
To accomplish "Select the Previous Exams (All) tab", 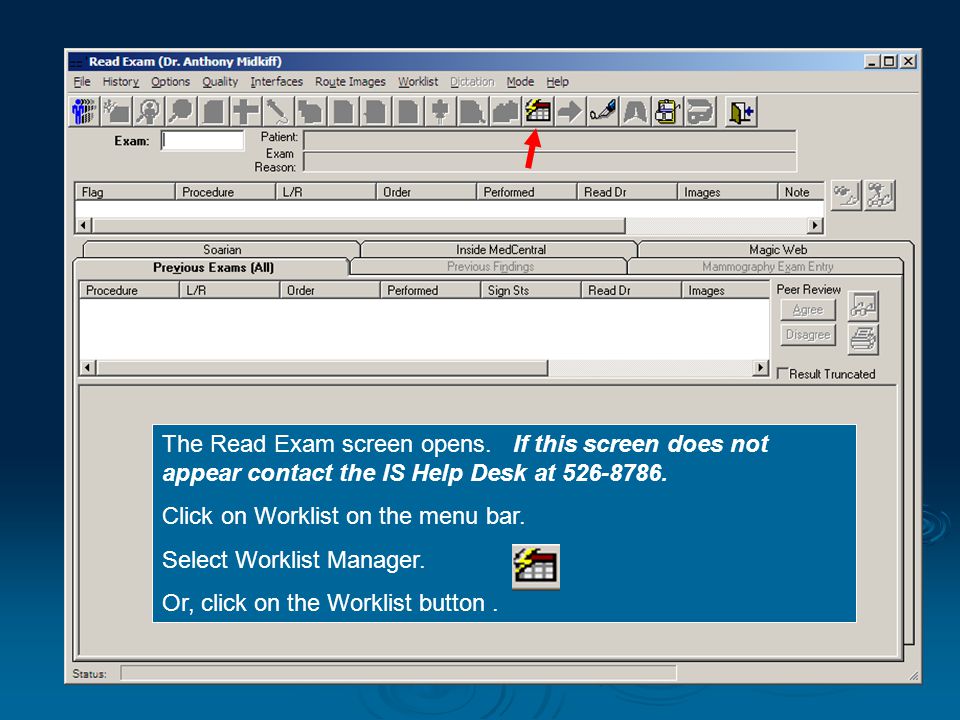I will tap(212, 268).
